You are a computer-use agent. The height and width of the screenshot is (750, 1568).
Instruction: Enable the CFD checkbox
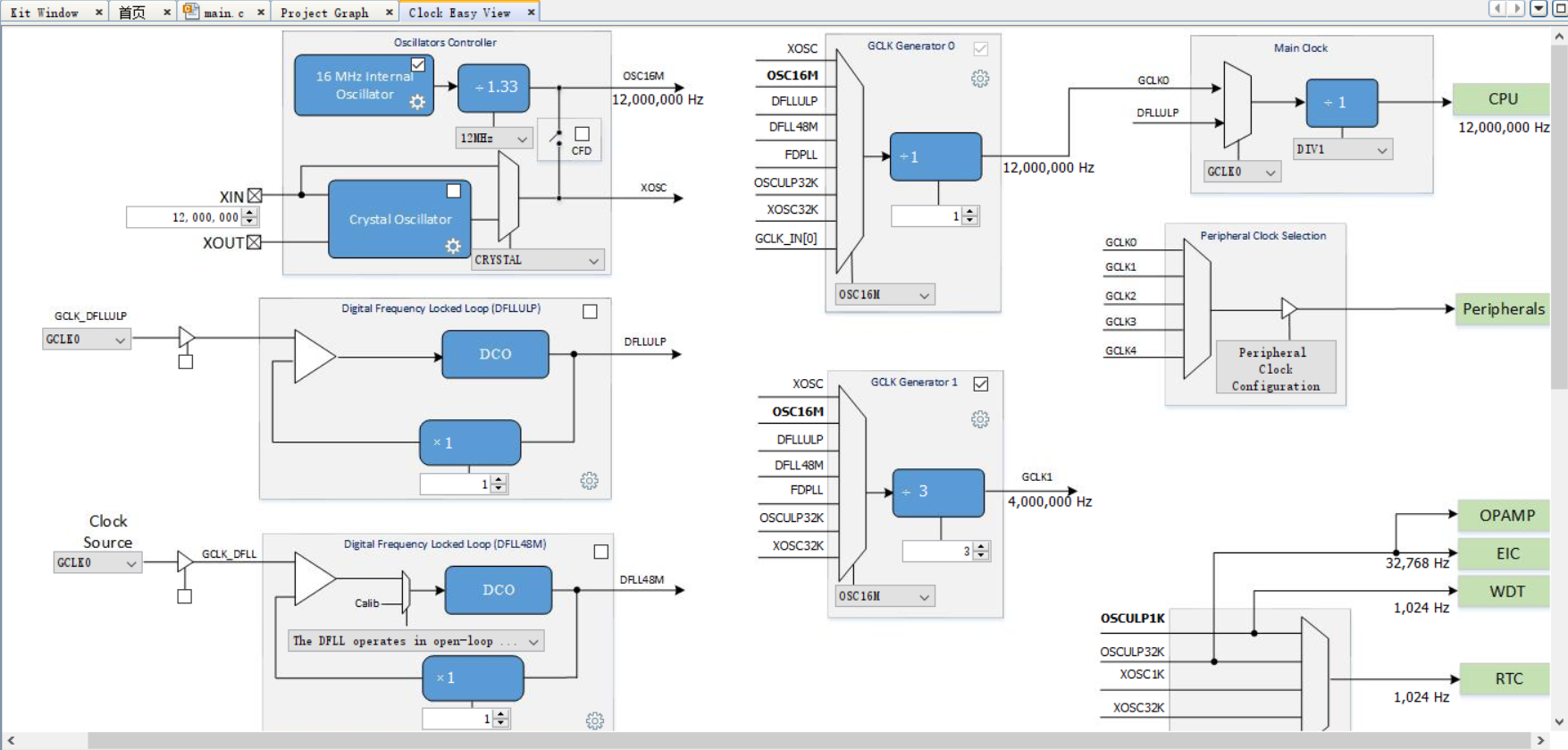coord(582,134)
